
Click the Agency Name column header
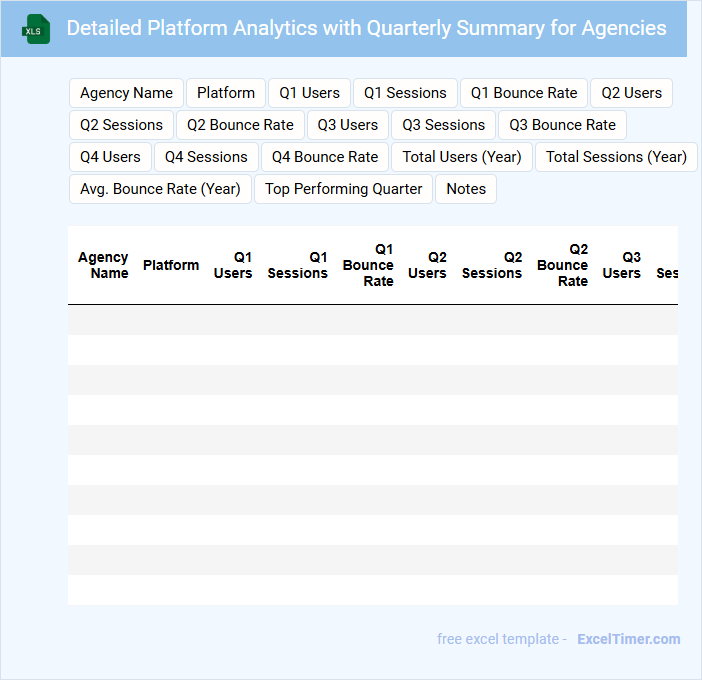tap(103, 265)
